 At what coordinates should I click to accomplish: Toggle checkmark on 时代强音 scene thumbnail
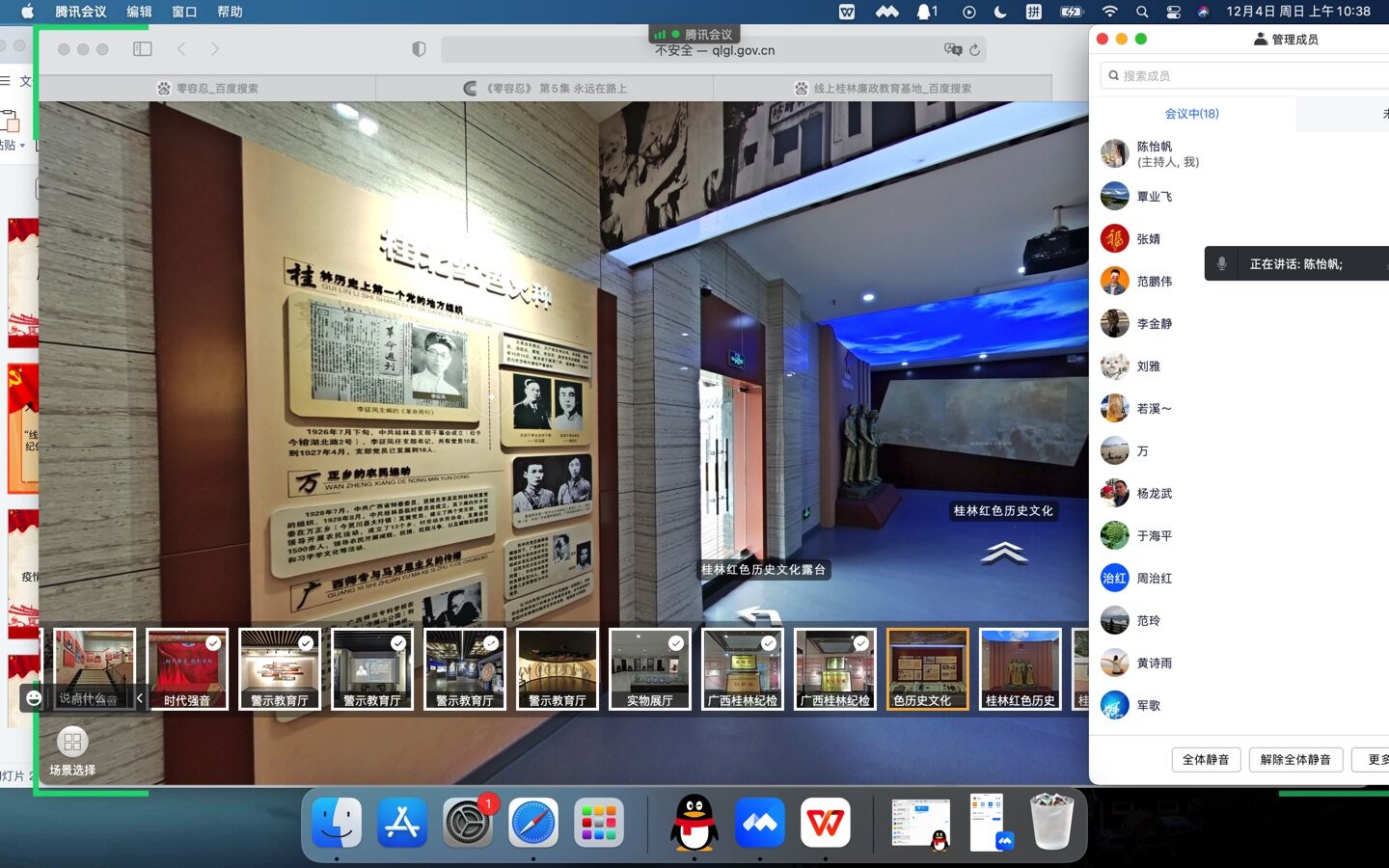pyautogui.click(x=213, y=643)
